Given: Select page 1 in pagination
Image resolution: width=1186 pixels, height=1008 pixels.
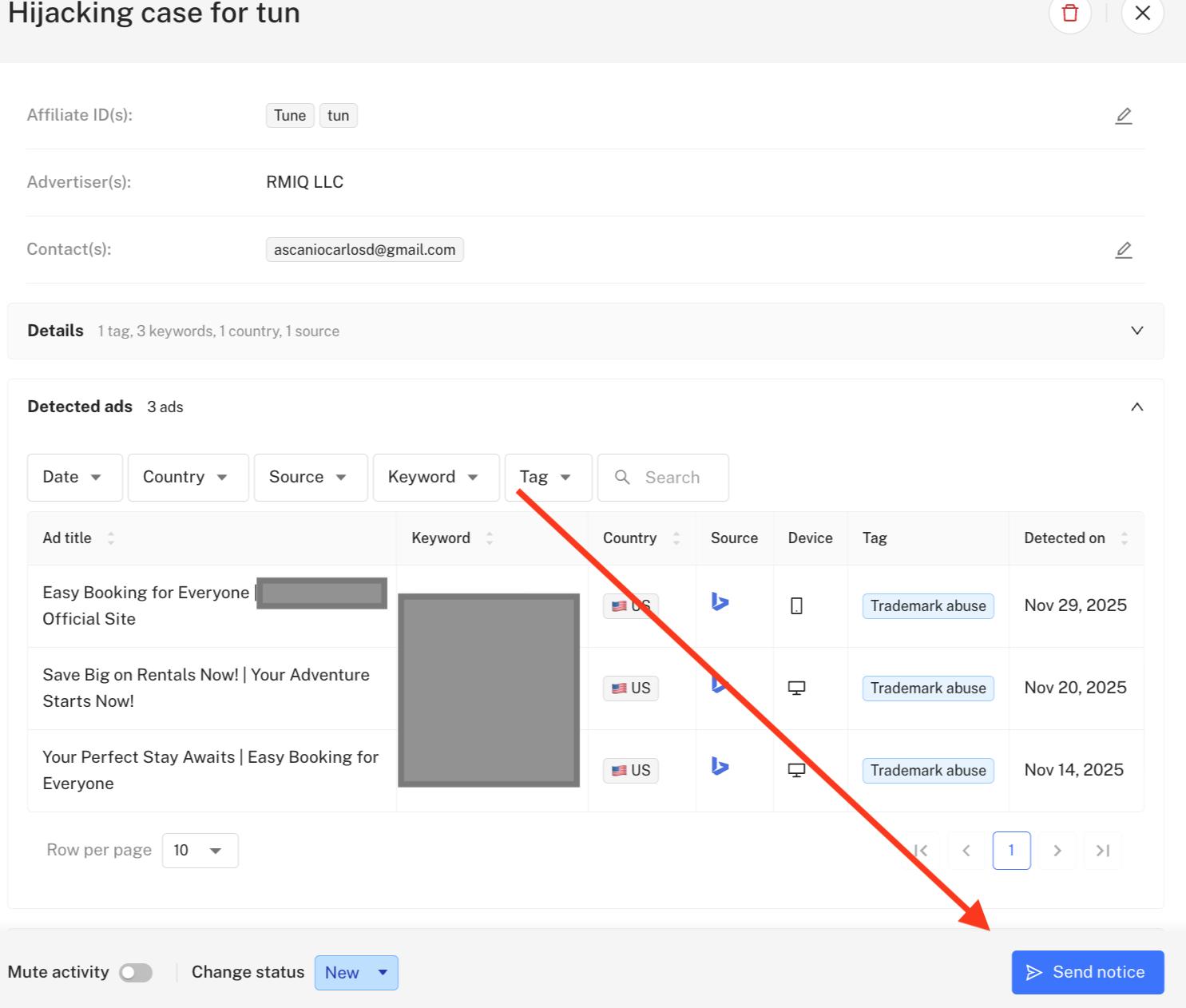Looking at the screenshot, I should pos(1011,851).
